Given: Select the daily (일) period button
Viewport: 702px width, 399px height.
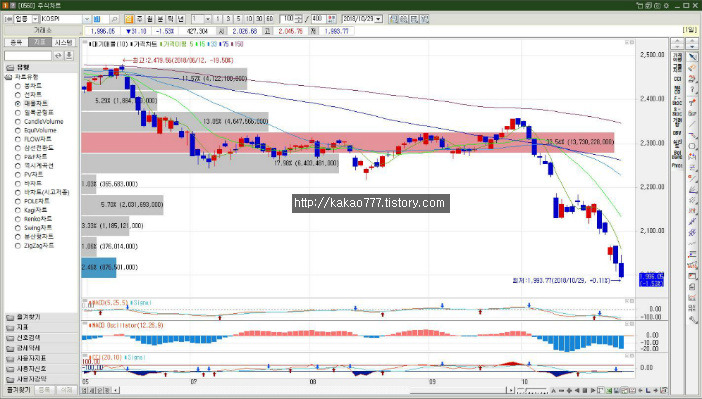Looking at the screenshot, I should tap(129, 19).
